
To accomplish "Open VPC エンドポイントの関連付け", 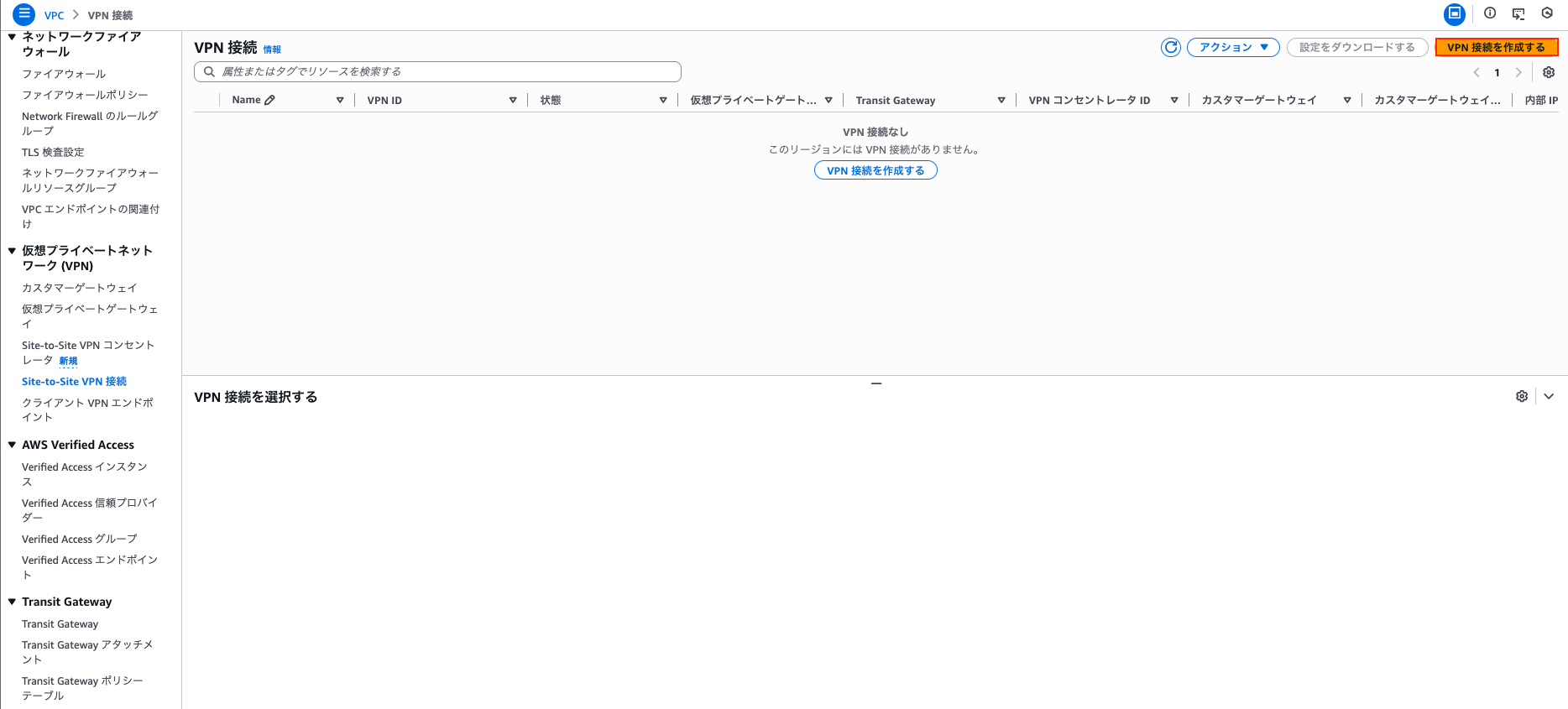I will click(90, 216).
